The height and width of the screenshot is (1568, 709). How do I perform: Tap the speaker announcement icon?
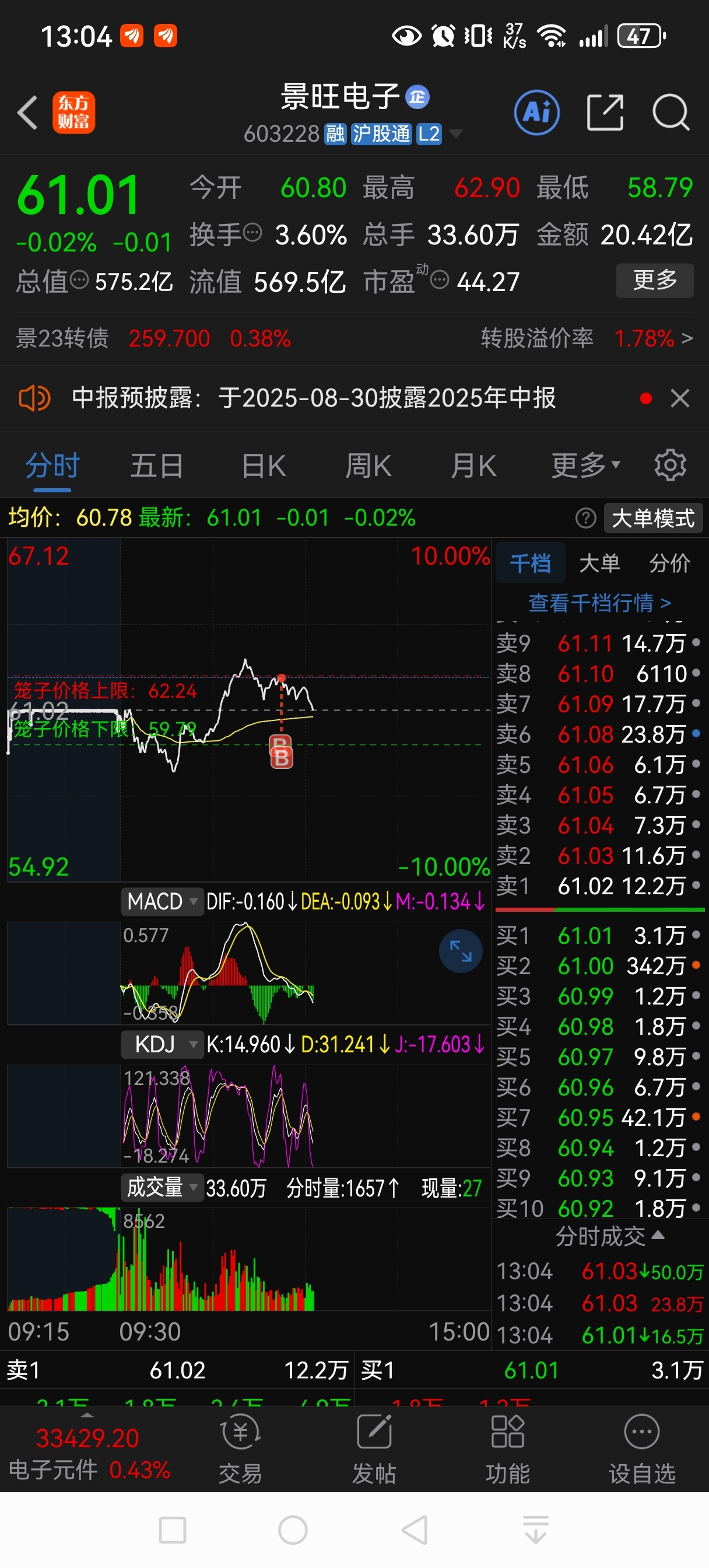click(34, 398)
